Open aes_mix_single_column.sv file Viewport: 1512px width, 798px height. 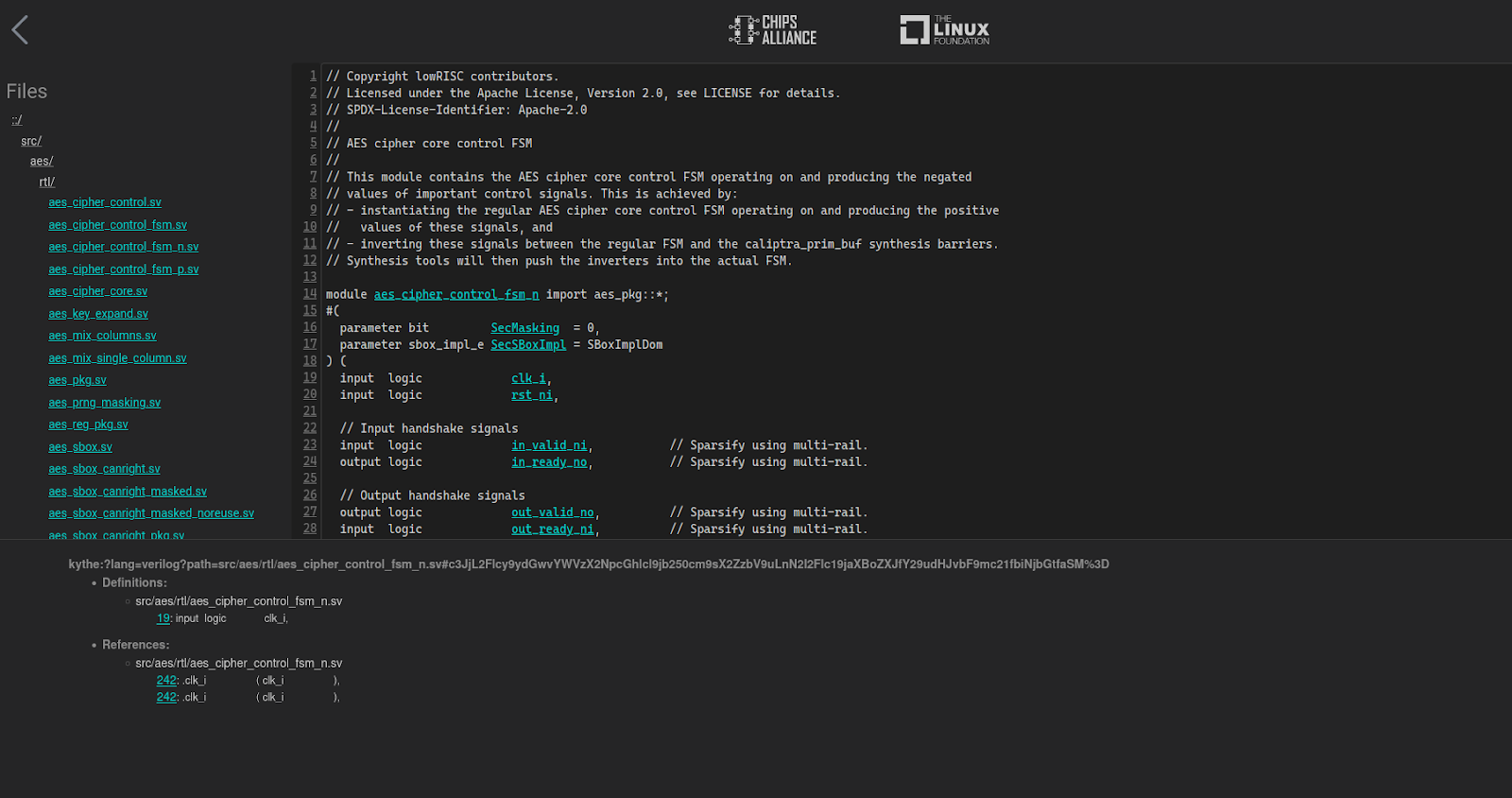[117, 358]
